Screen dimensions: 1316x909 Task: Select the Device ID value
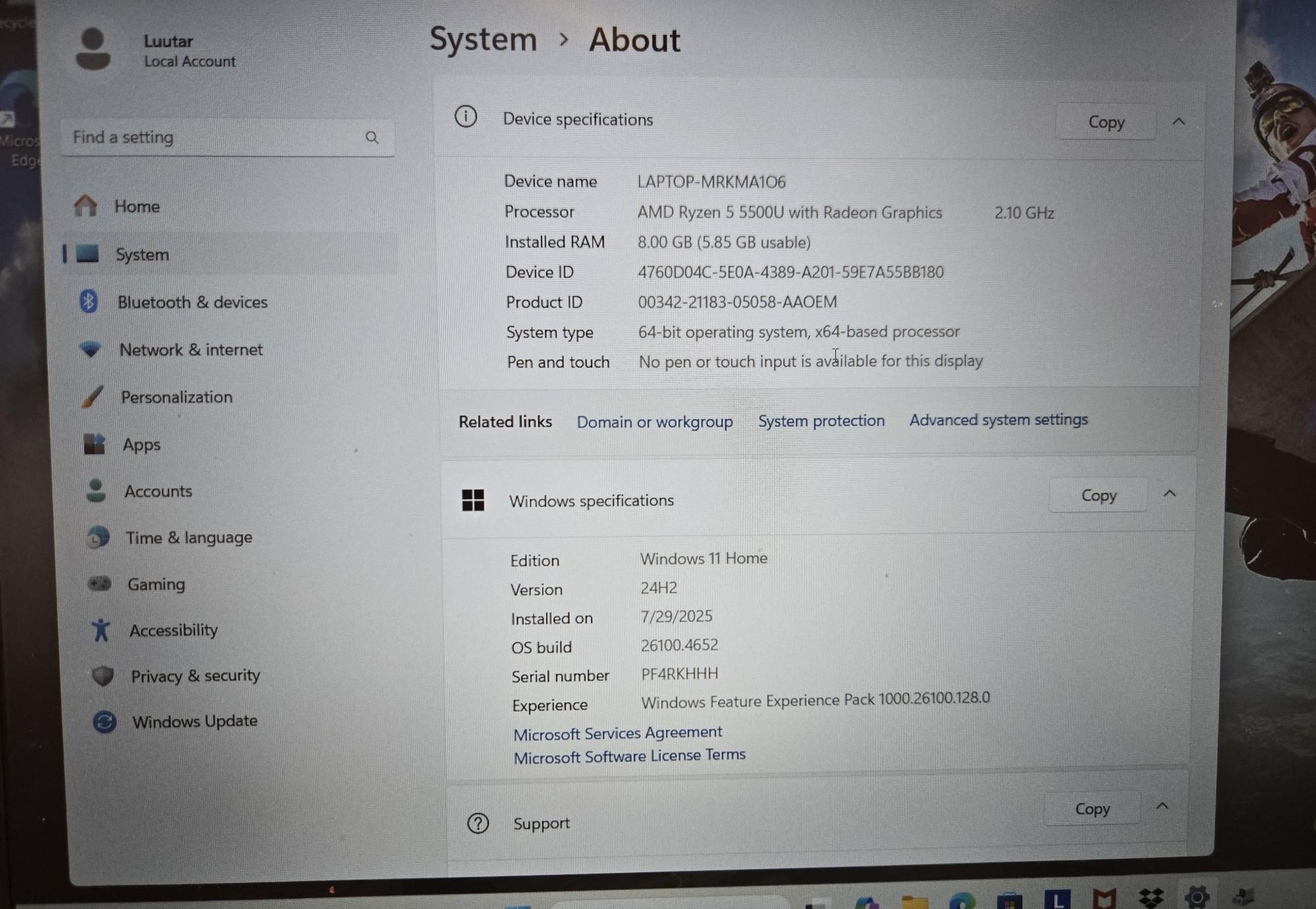click(x=791, y=272)
